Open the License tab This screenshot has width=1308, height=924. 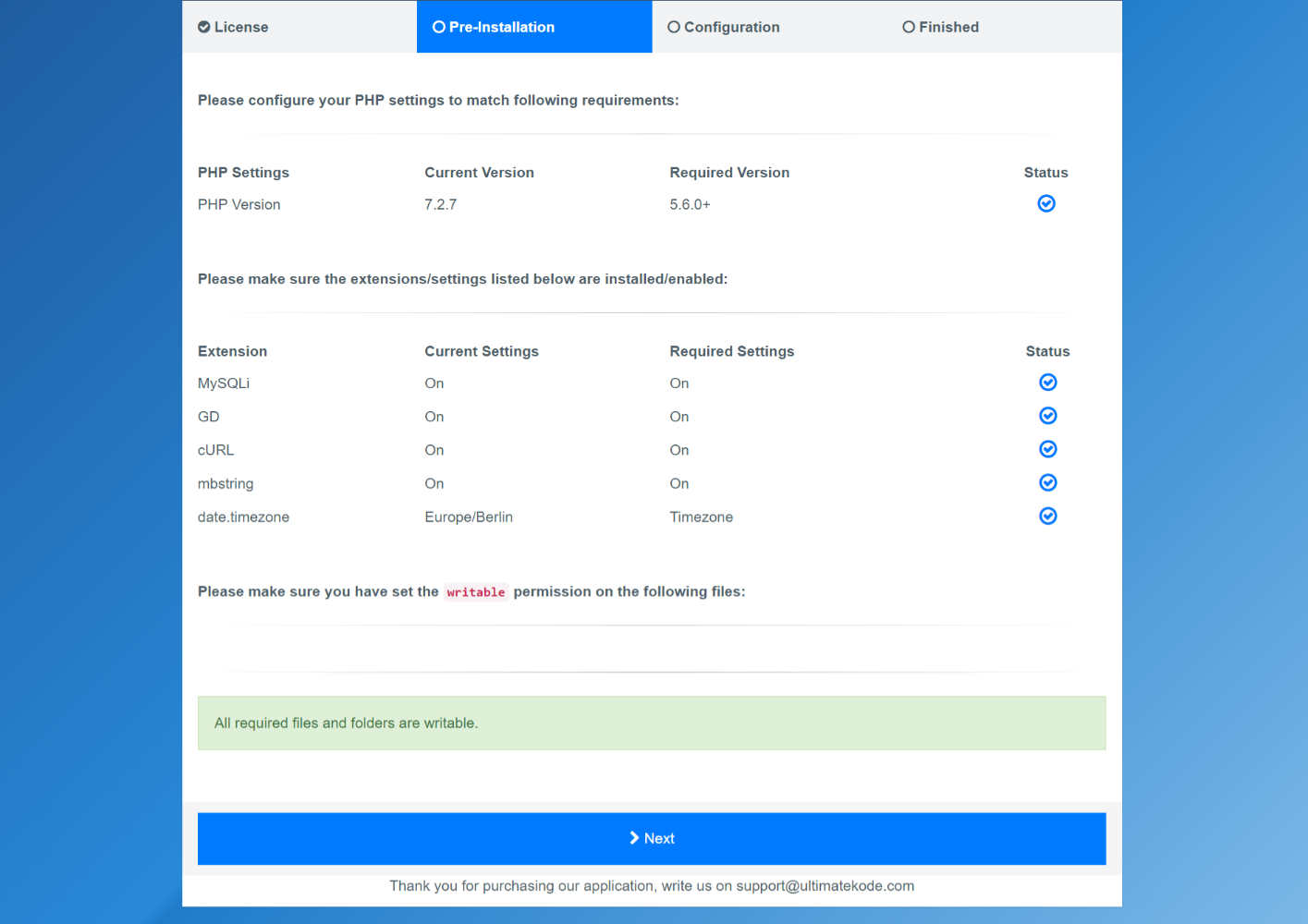pyautogui.click(x=299, y=27)
